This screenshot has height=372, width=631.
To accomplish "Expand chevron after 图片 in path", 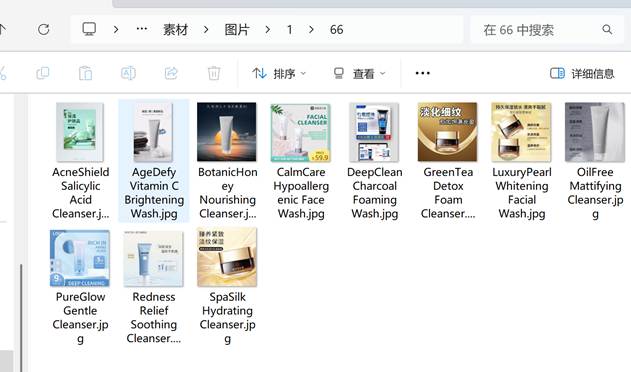I will pyautogui.click(x=268, y=29).
